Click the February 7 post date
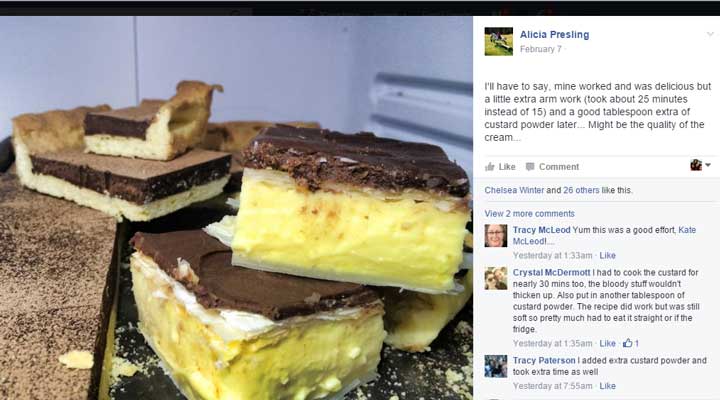 (540, 49)
